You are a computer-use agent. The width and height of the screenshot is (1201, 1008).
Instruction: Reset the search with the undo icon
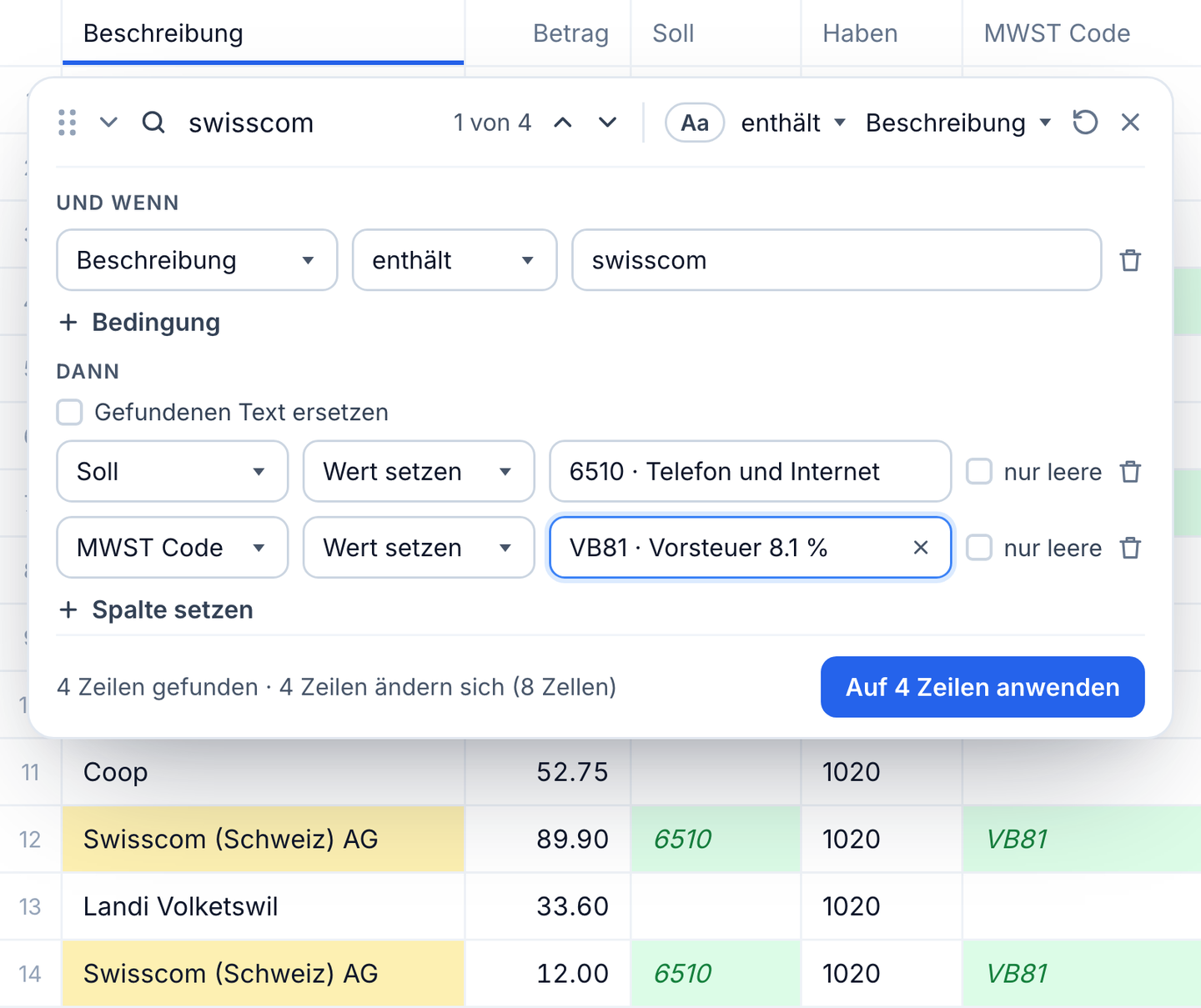(x=1085, y=123)
